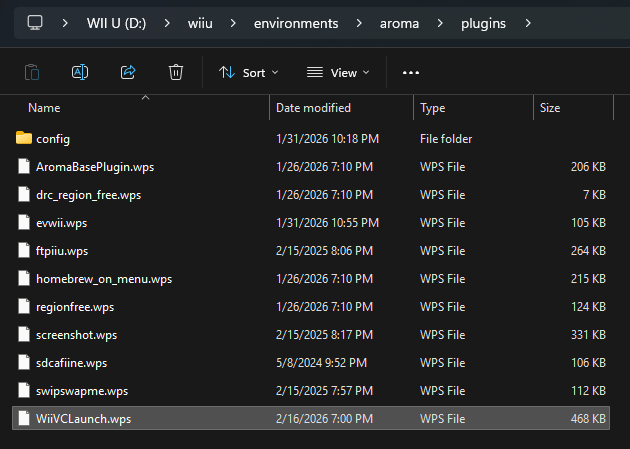Click the Delete trash icon
630x449 pixels.
coord(176,72)
